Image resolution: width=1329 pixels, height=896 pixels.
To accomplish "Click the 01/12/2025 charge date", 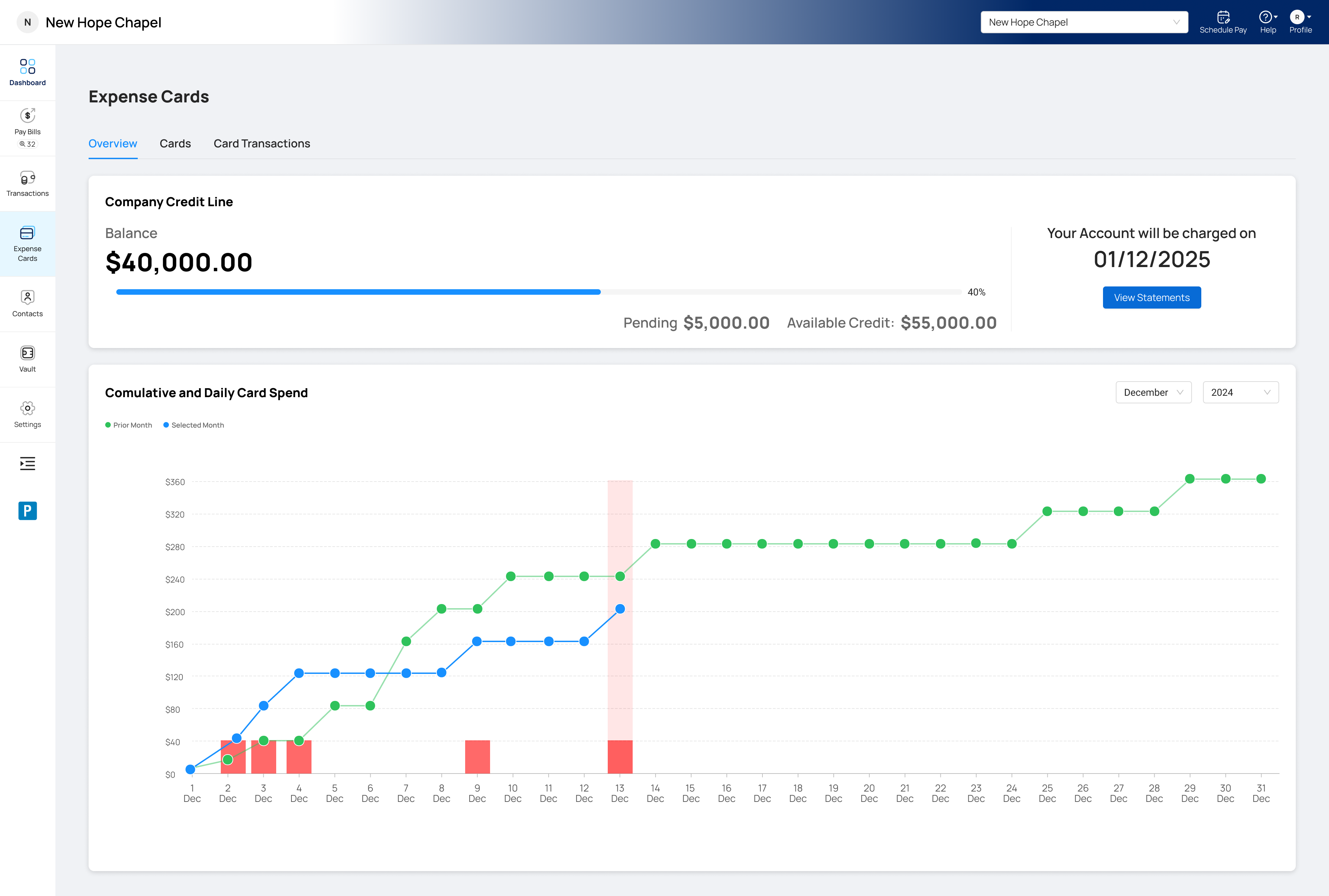I will point(1152,259).
